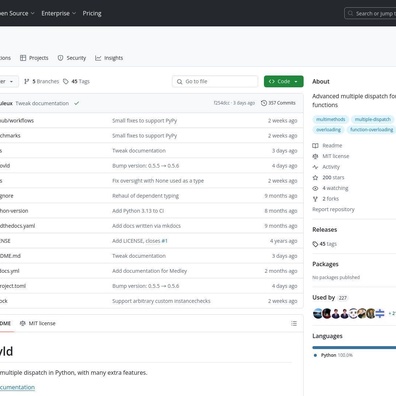Open the Open Source dropdown menu
This screenshot has width=396, height=396.
coord(17,13)
